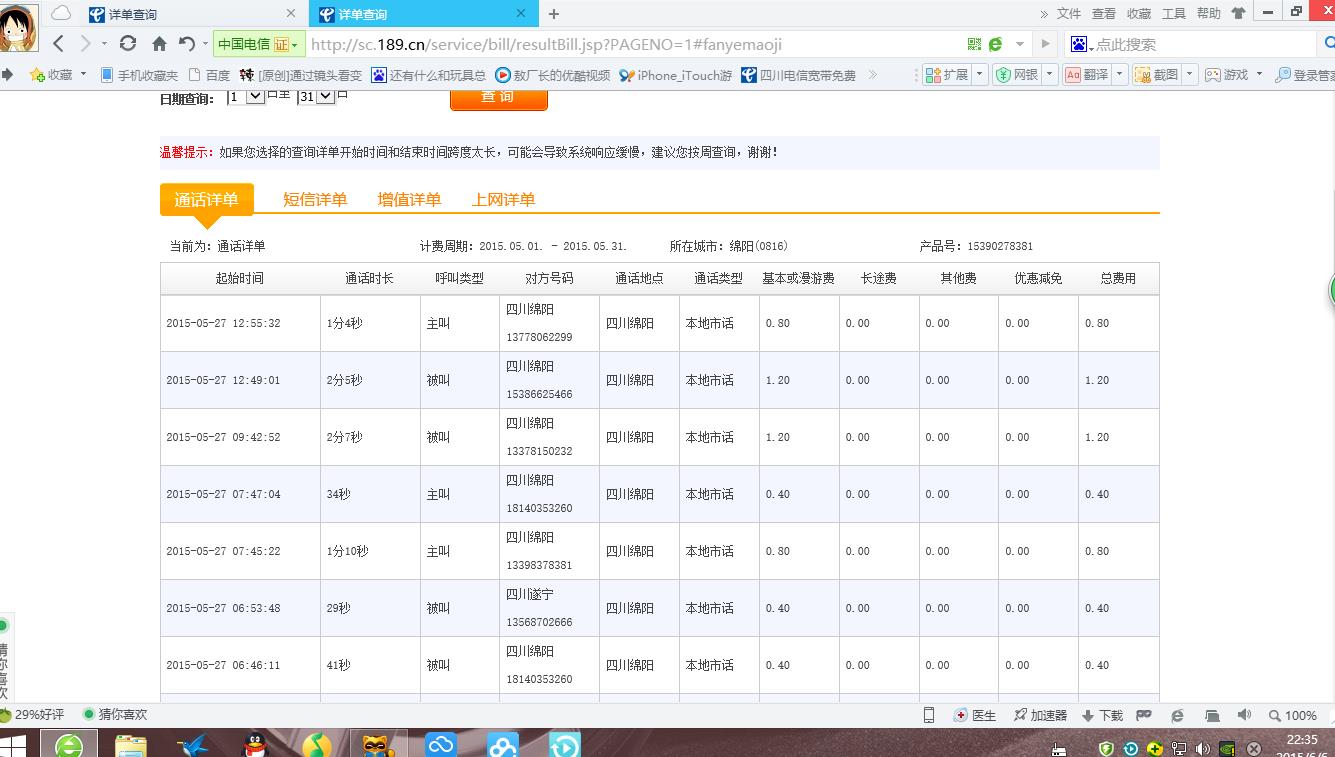Open the end-day dropdown showing 31
Viewport: 1335px width, 757px height.
pyautogui.click(x=316, y=97)
